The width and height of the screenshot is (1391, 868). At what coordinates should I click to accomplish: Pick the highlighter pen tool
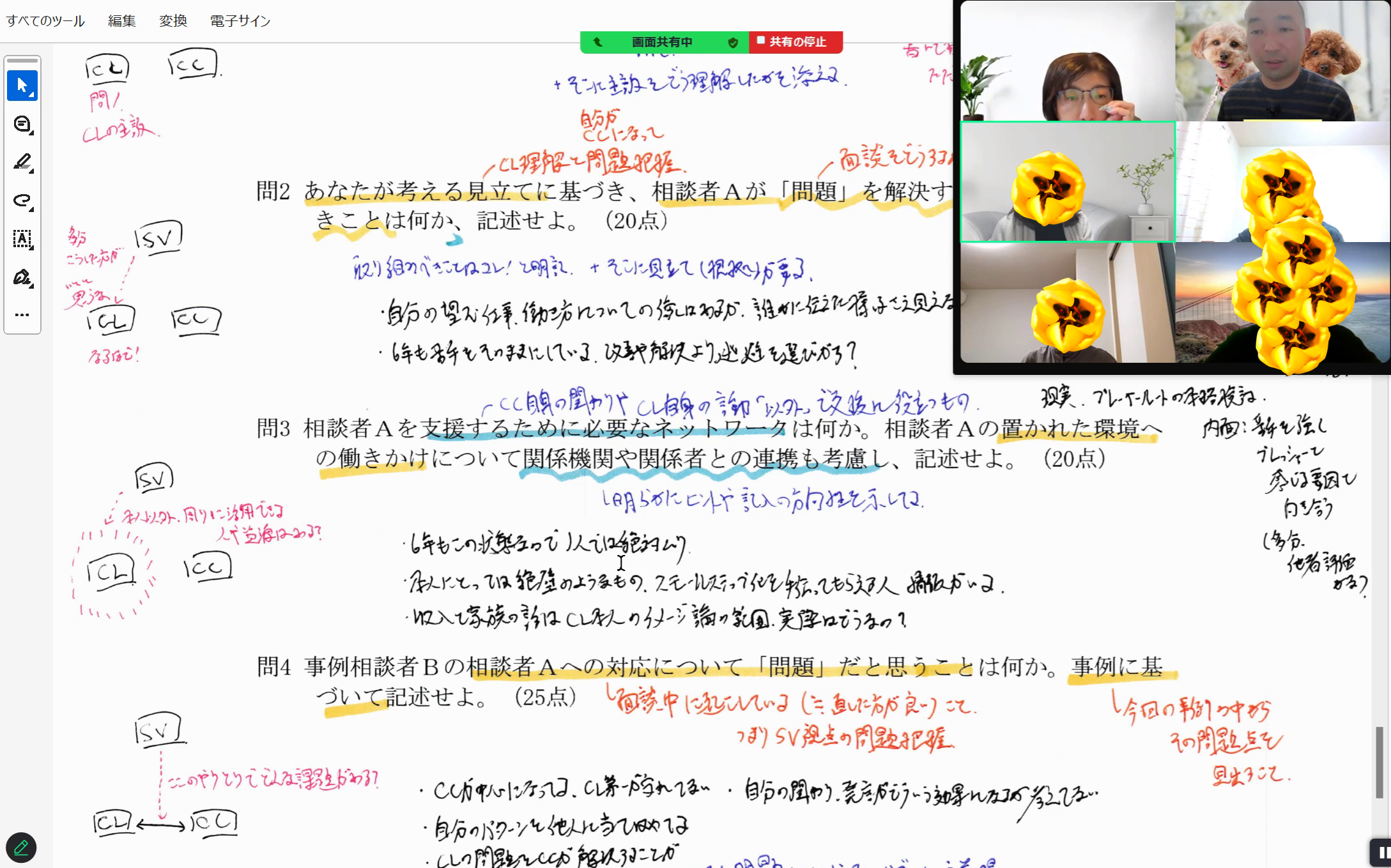click(22, 162)
